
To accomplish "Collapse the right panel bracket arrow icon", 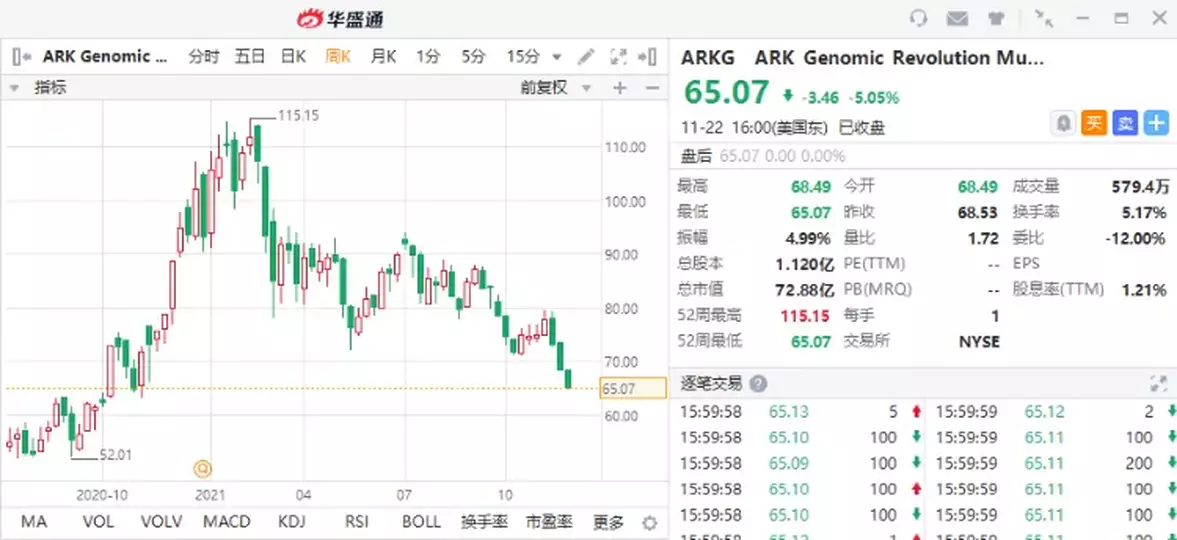I will [x=648, y=56].
